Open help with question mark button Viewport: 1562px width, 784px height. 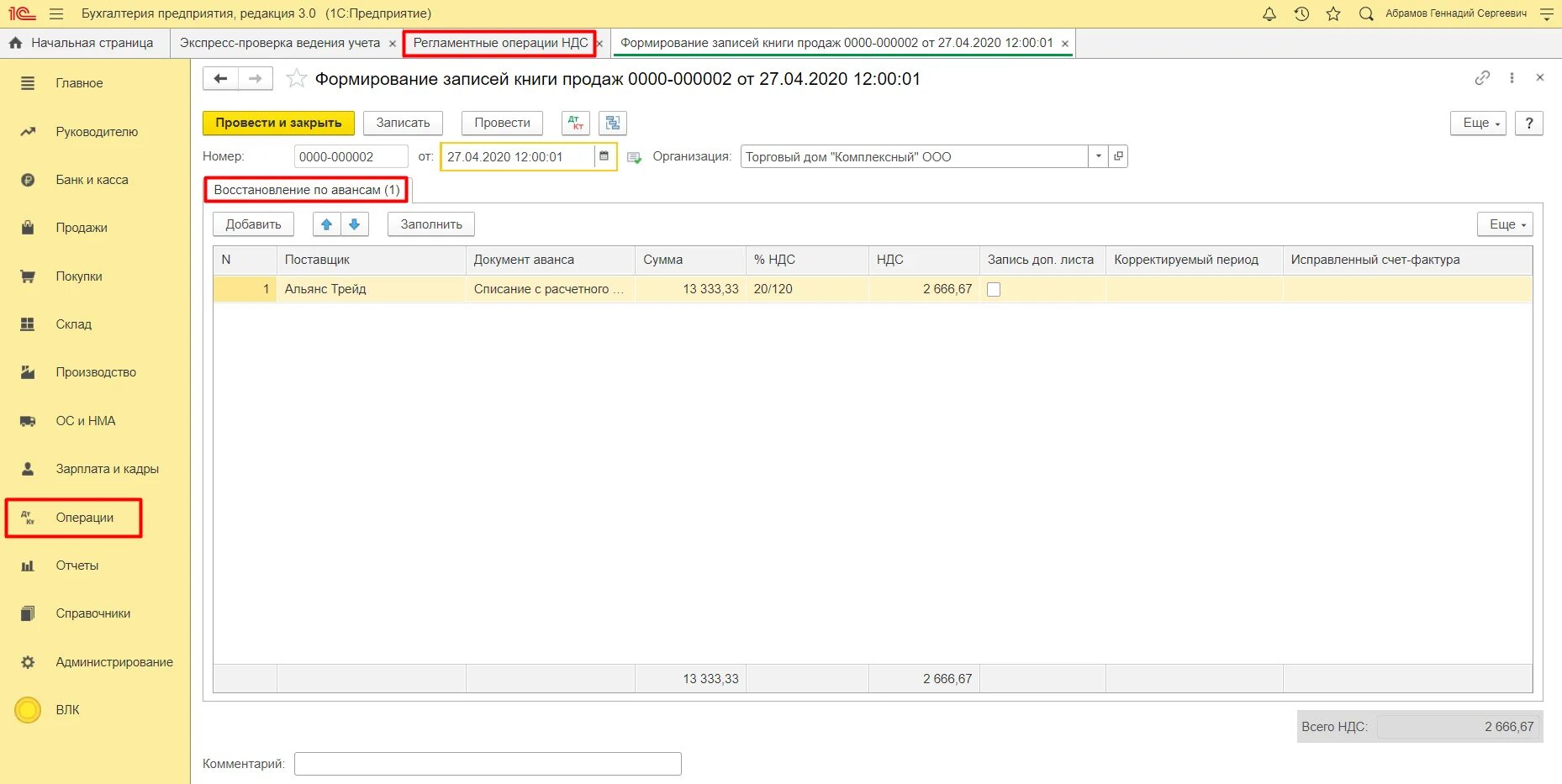point(1529,123)
